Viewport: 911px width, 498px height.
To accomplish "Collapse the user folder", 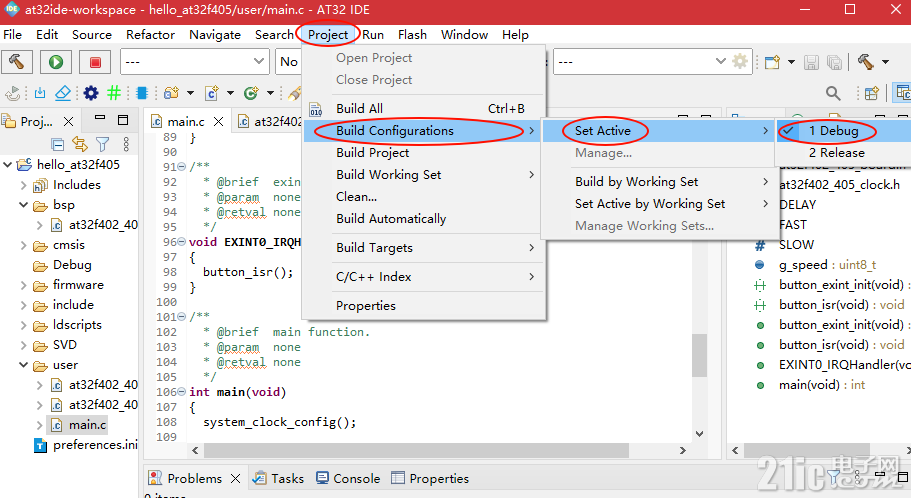I will [x=23, y=366].
